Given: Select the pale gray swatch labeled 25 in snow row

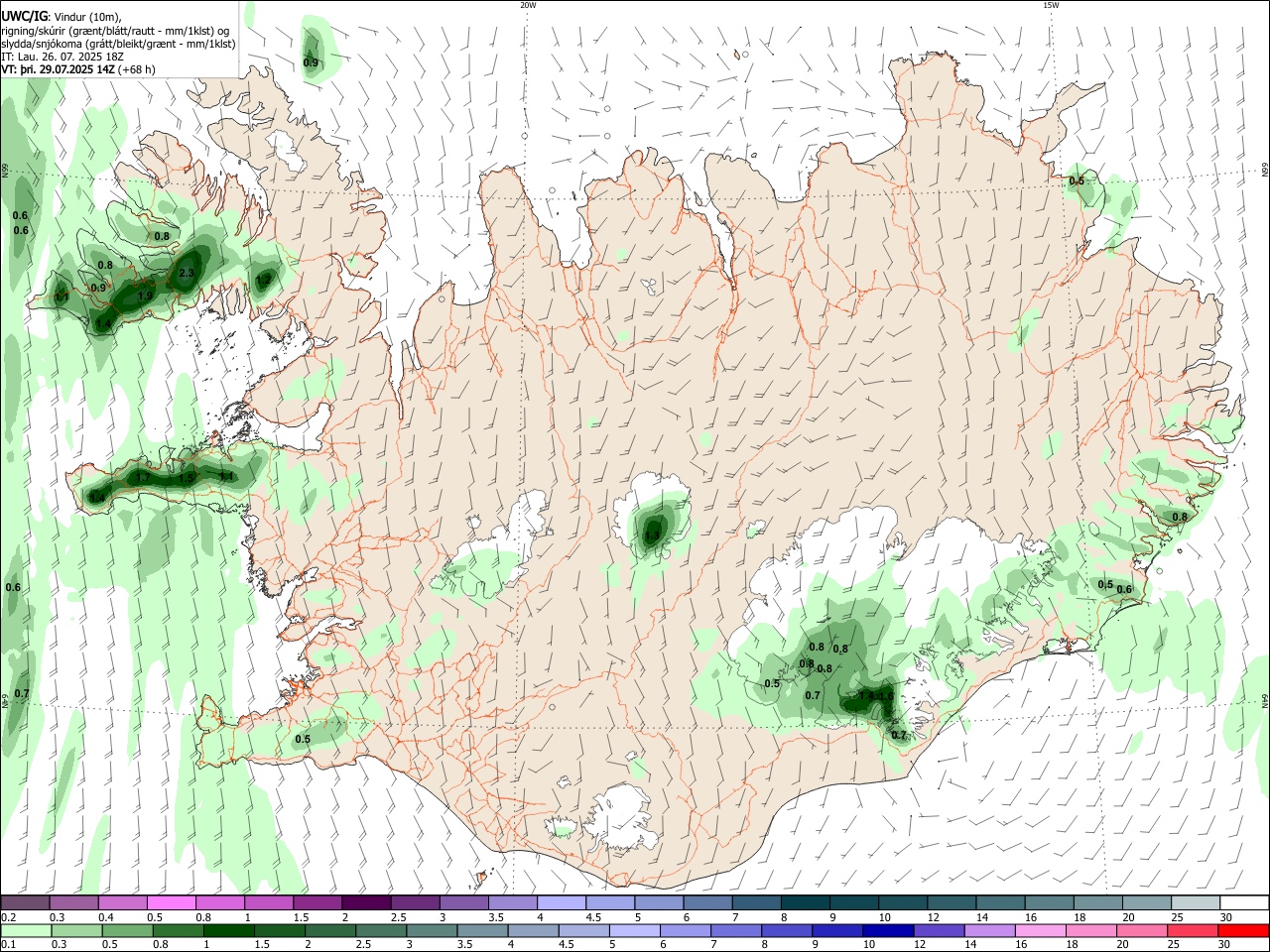Looking at the screenshot, I should coord(1197,902).
